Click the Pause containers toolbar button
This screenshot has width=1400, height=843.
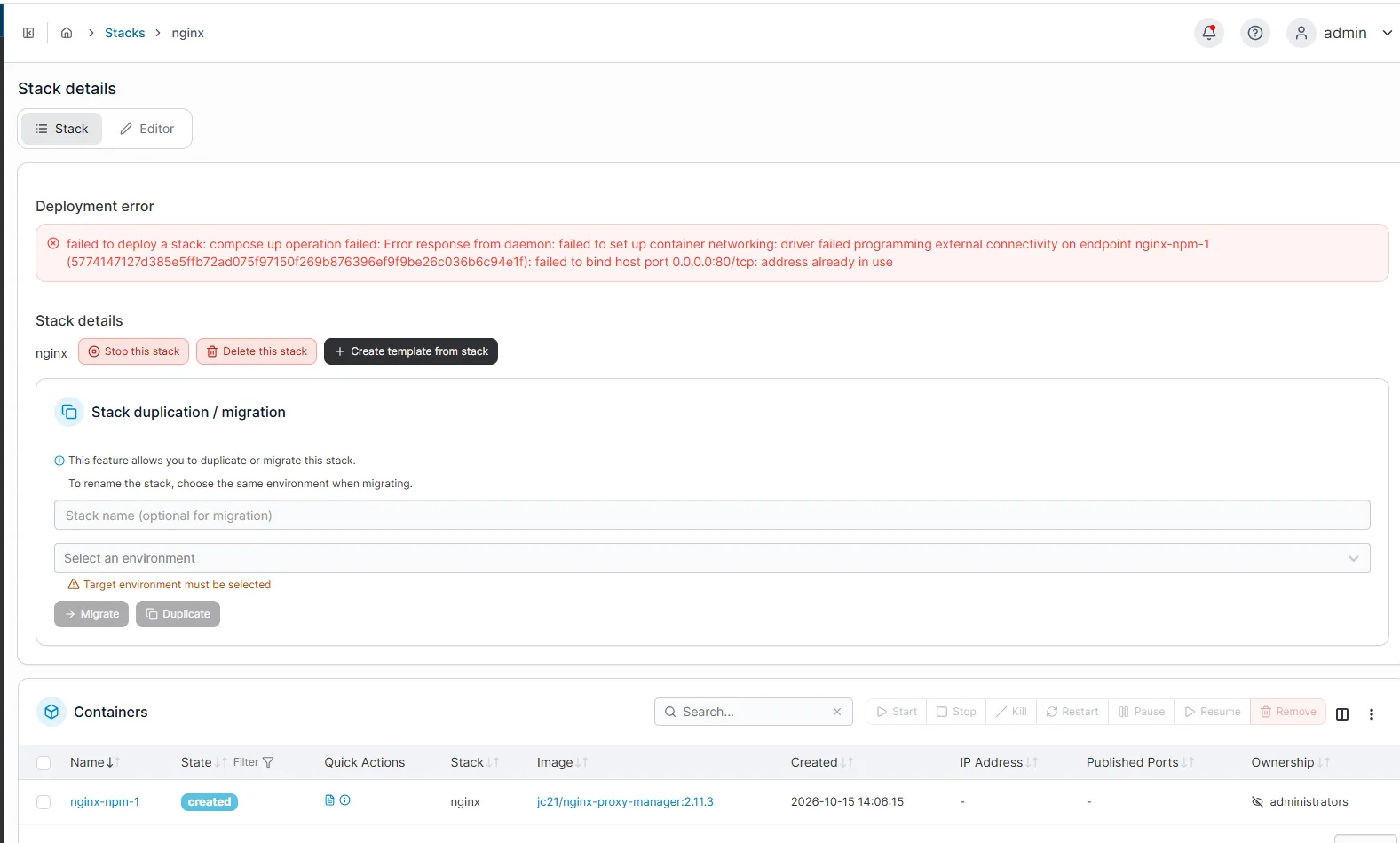(1142, 712)
